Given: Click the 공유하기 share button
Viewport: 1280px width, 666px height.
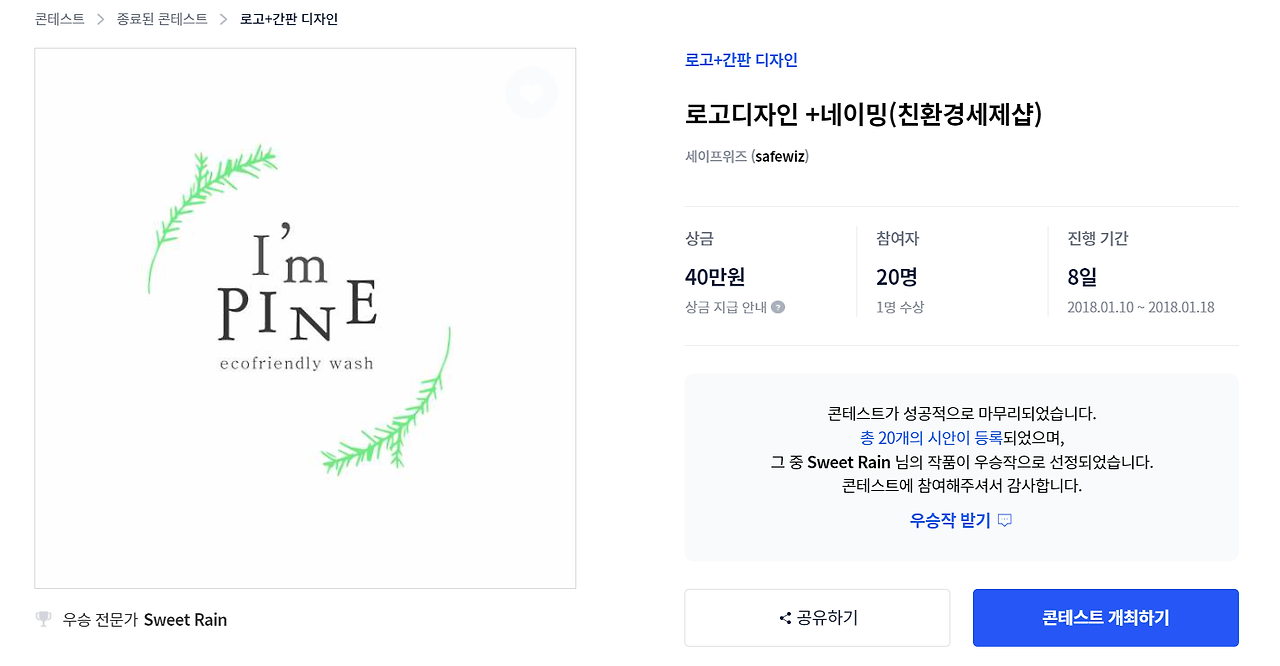Looking at the screenshot, I should (817, 618).
